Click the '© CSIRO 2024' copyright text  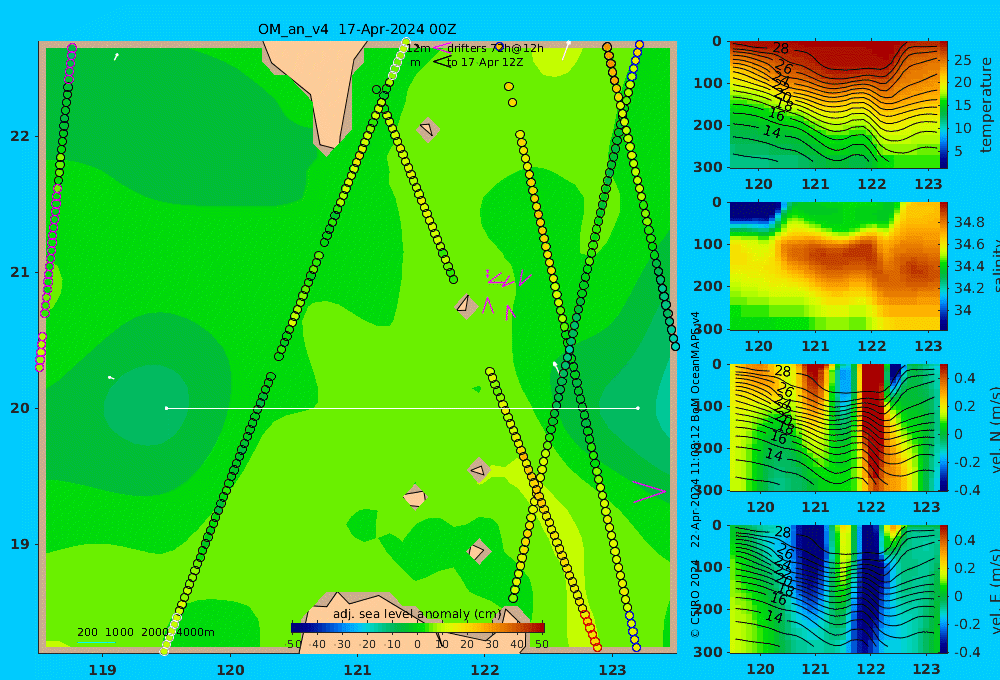point(695,596)
